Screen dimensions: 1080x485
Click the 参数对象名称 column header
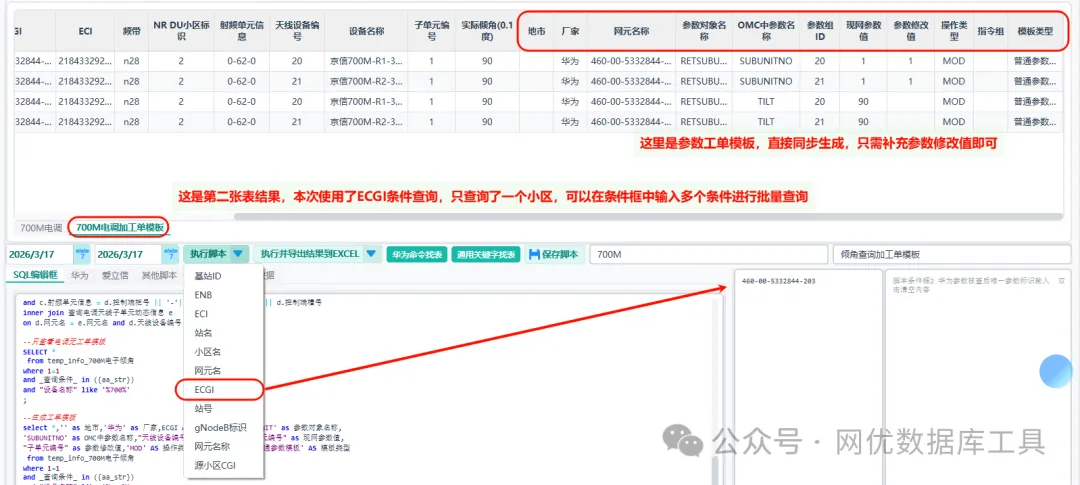(704, 31)
